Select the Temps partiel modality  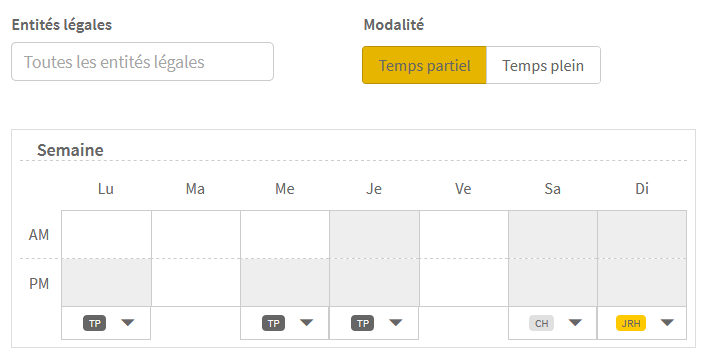pos(424,65)
